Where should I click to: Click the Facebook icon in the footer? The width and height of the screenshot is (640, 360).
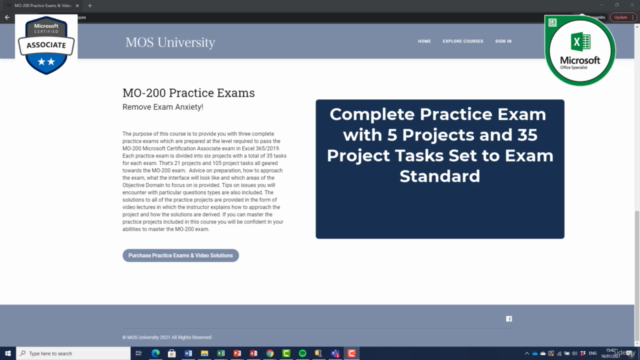pos(509,319)
